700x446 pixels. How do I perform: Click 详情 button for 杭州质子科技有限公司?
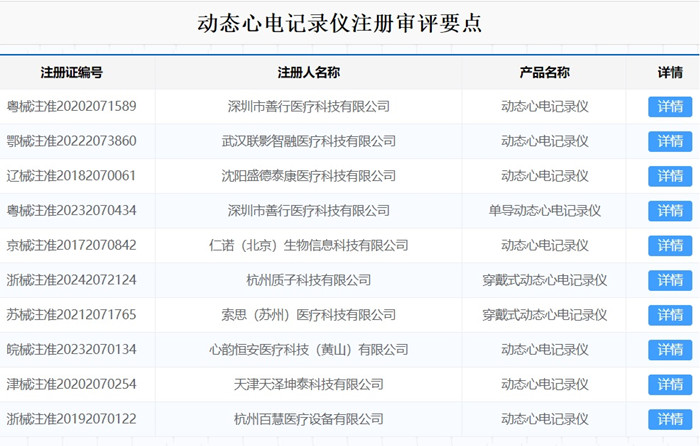coord(669,281)
